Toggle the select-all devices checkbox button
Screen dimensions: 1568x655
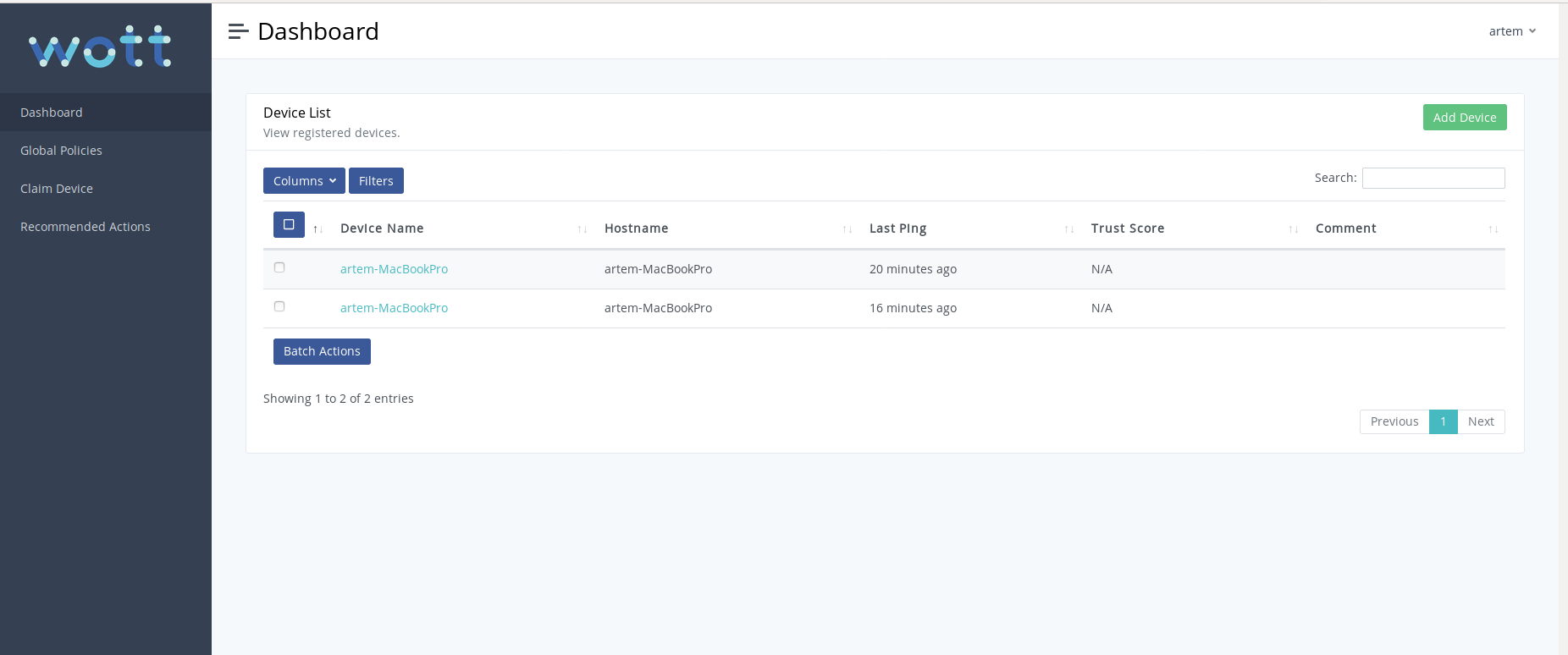pyautogui.click(x=289, y=224)
